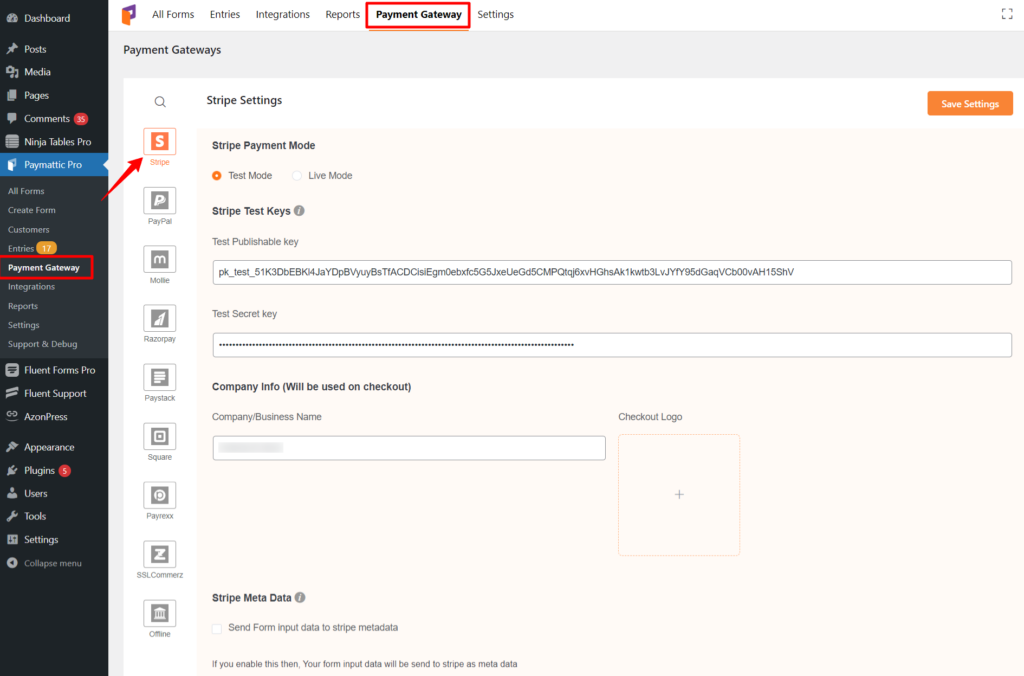
Task: Open the Square gateway settings
Action: click(159, 436)
